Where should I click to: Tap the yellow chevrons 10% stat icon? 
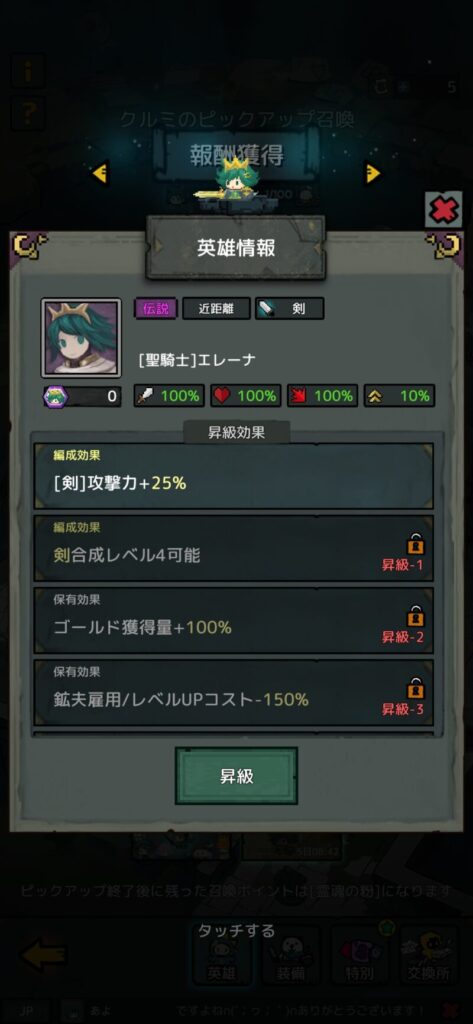[x=376, y=396]
